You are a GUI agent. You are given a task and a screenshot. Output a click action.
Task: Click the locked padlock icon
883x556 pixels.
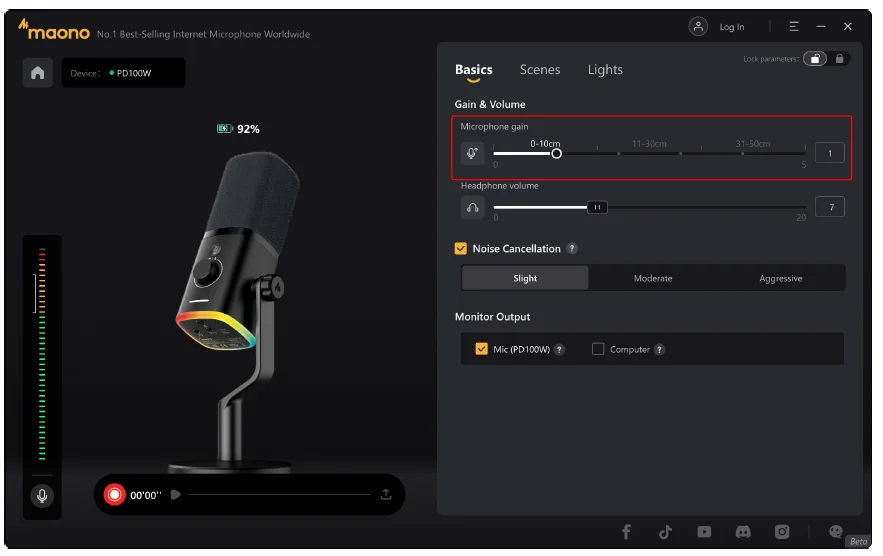[839, 59]
